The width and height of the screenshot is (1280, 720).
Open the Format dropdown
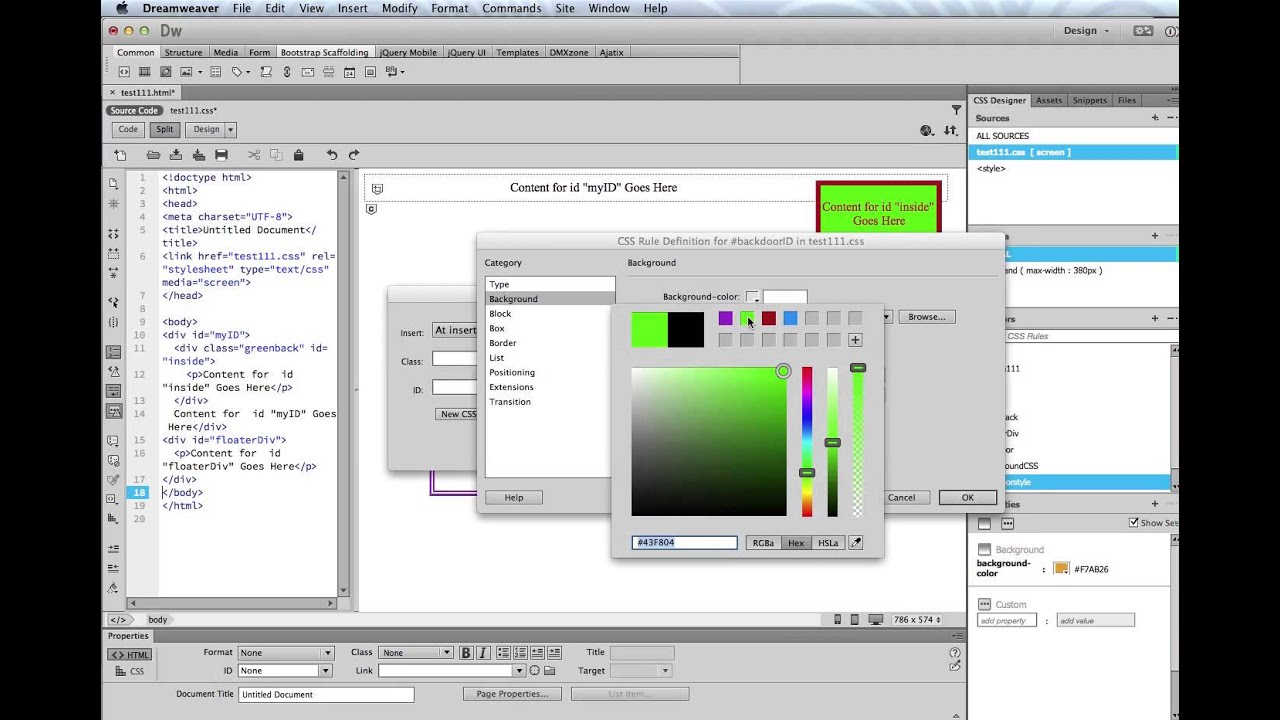pyautogui.click(x=284, y=653)
